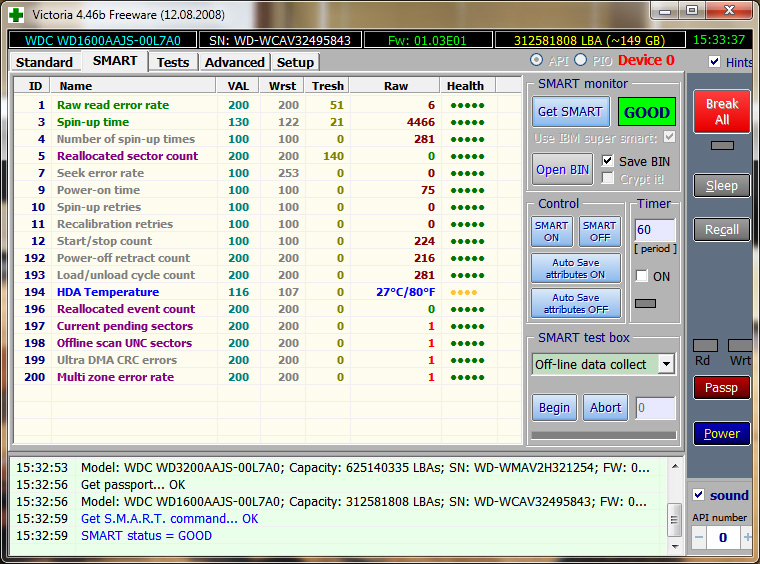Click the Passp button
This screenshot has height=564, width=760.
(721, 388)
